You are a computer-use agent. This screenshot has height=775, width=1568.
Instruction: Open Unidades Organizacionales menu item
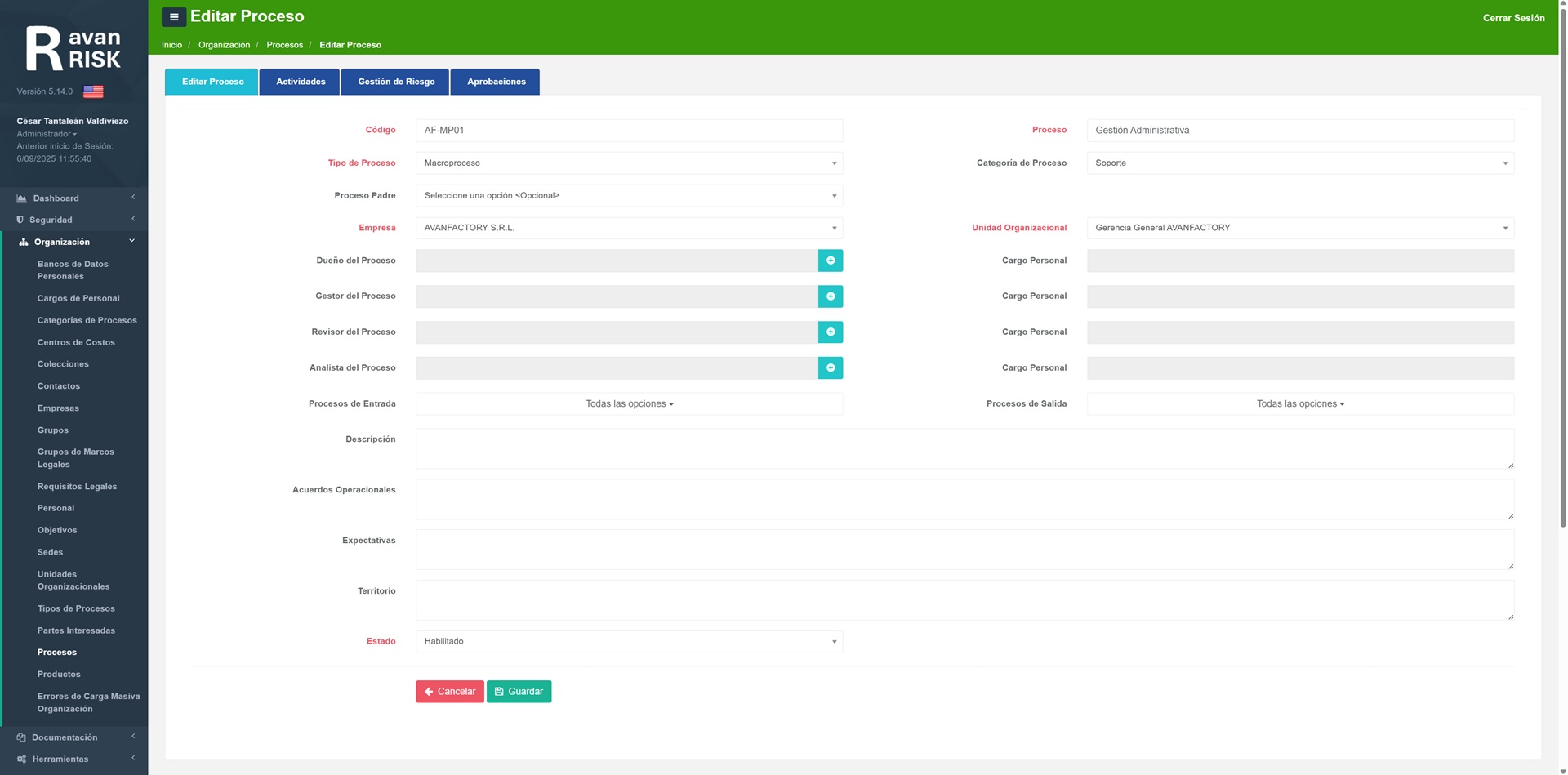tap(73, 581)
